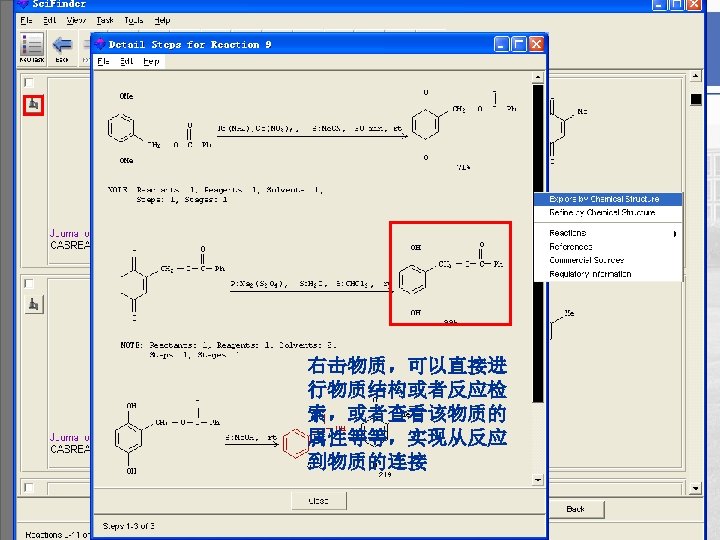Tick the checkbox for the first reaction
Viewport: 720px width, 540px height.
click(x=29, y=83)
